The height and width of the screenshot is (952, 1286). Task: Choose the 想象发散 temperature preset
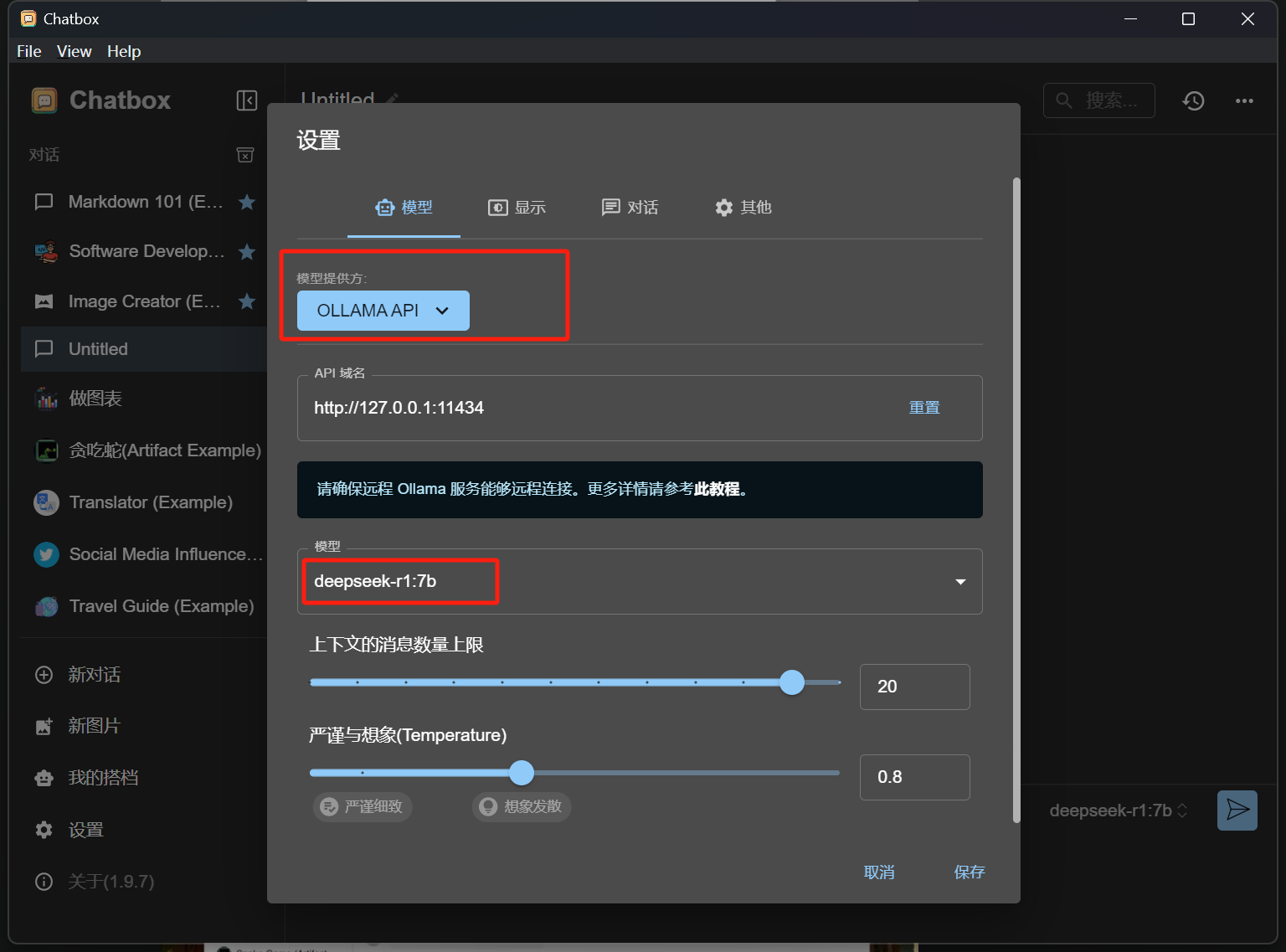[x=522, y=807]
